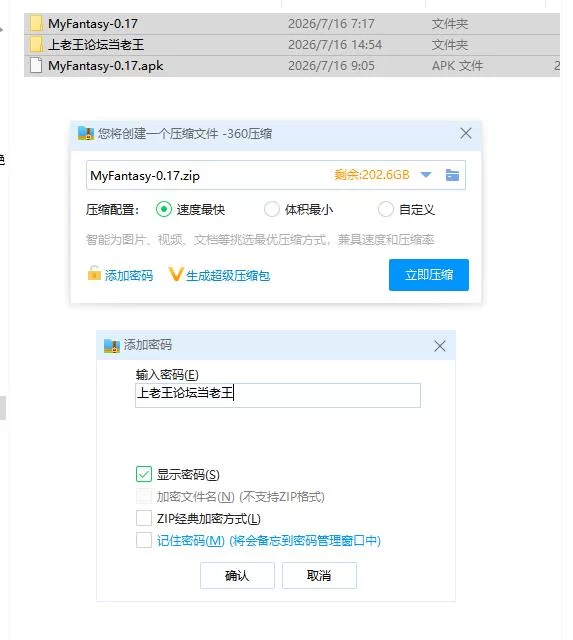Choose the 自定义 compression option
Screen dimensions: 573x640
pyautogui.click(x=386, y=209)
